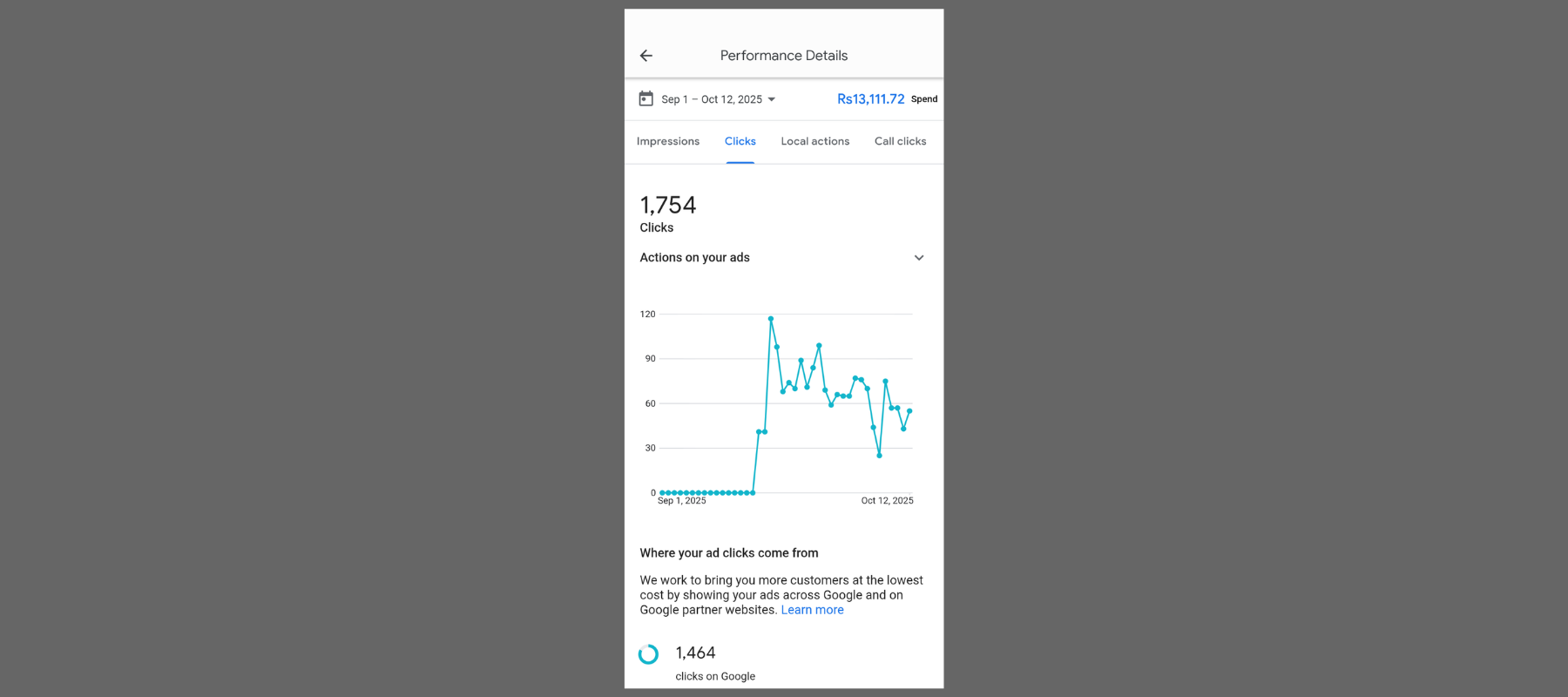This screenshot has height=697, width=1568.
Task: Expand the Actions on your ads chevron
Action: [x=919, y=258]
